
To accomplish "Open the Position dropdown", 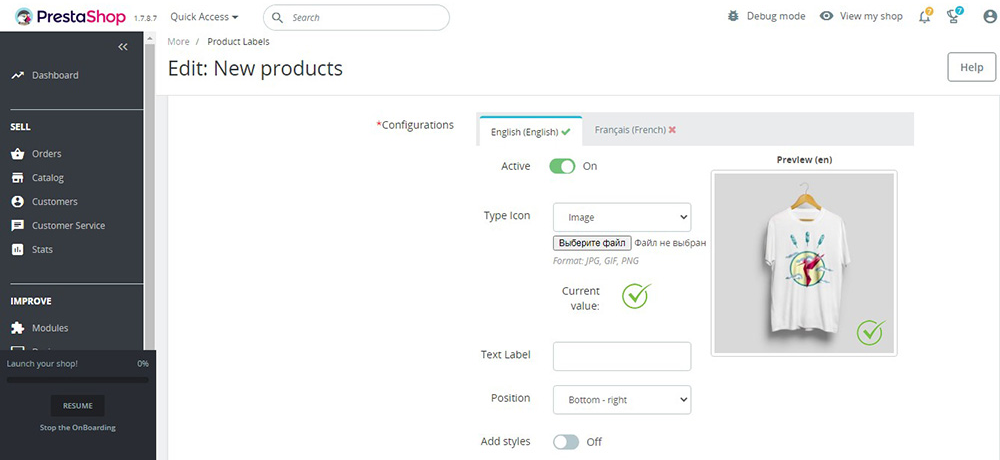I will [622, 400].
